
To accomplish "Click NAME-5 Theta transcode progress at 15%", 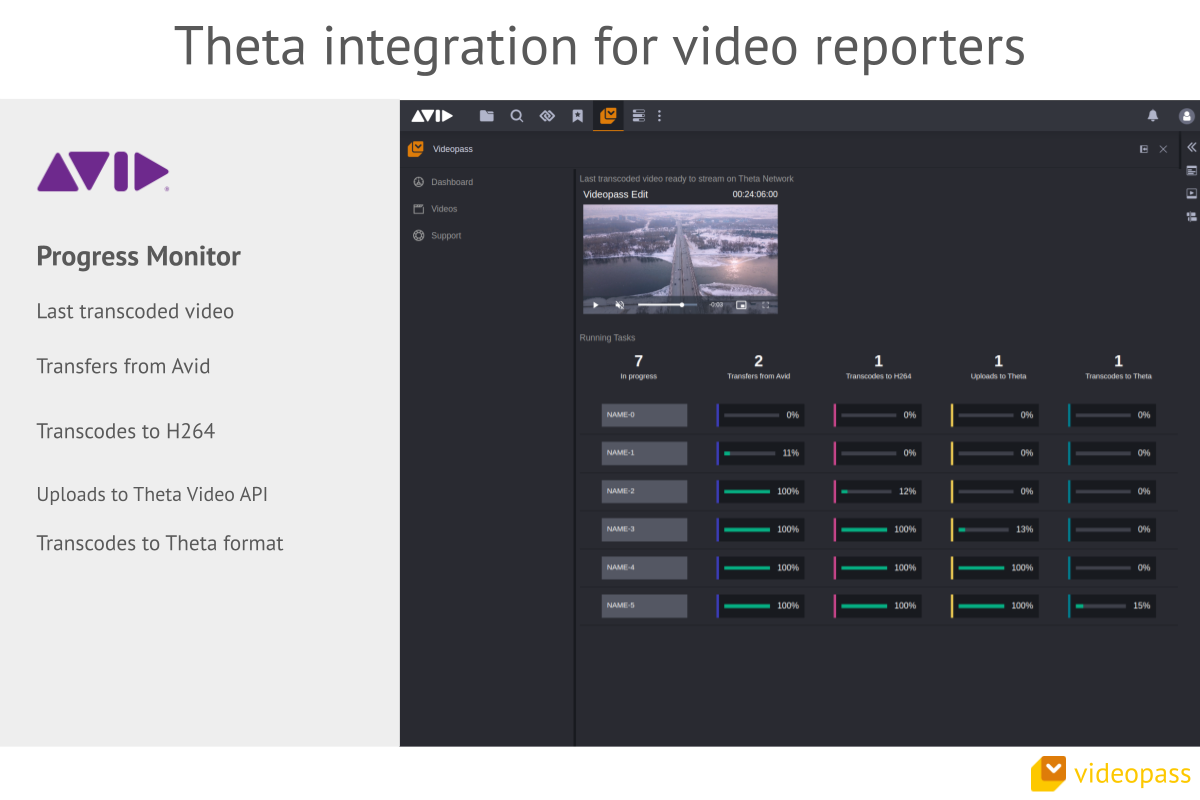I will 1112,605.
